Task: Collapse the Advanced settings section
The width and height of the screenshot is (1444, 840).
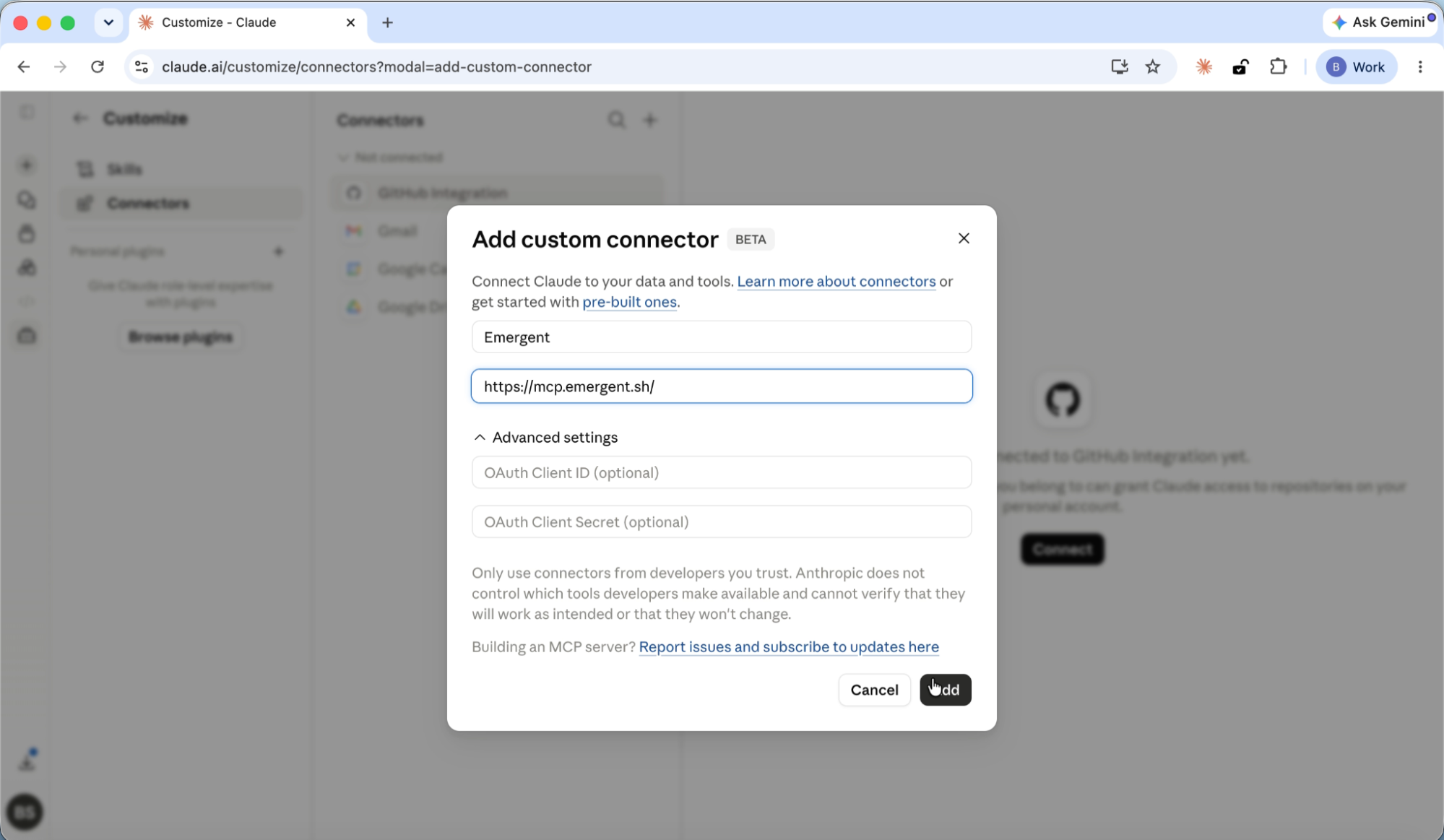Action: [x=545, y=437]
